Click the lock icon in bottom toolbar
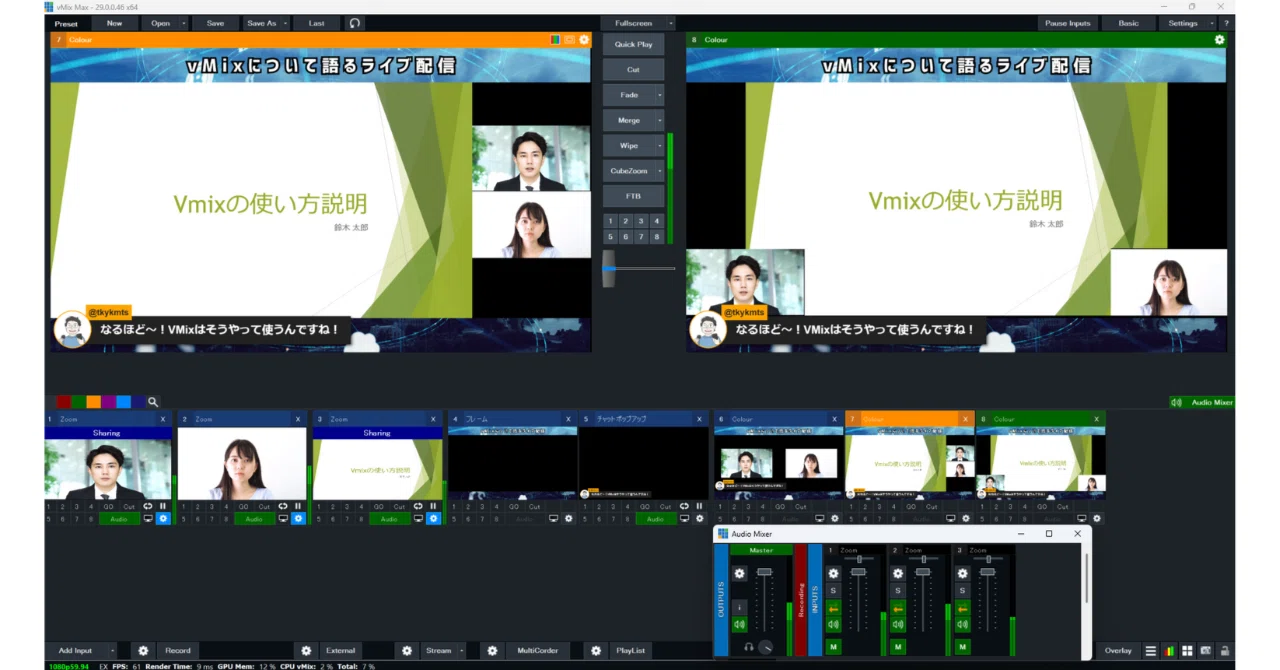Screen dimensions: 1280x670 1224,651
